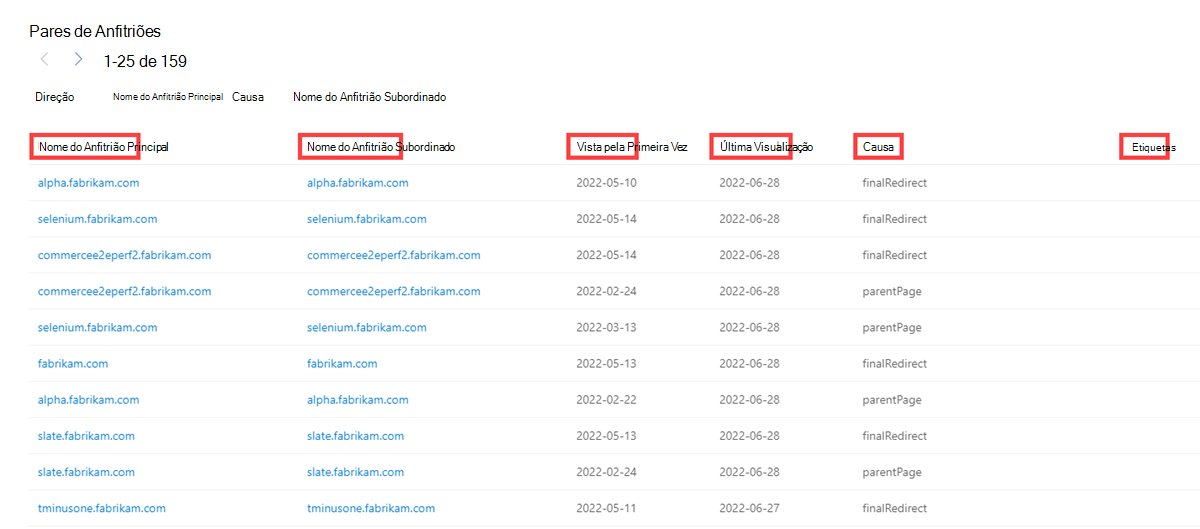The width and height of the screenshot is (1200, 529).
Task: Select first-seen date 2022-05-11
Action: point(606,508)
